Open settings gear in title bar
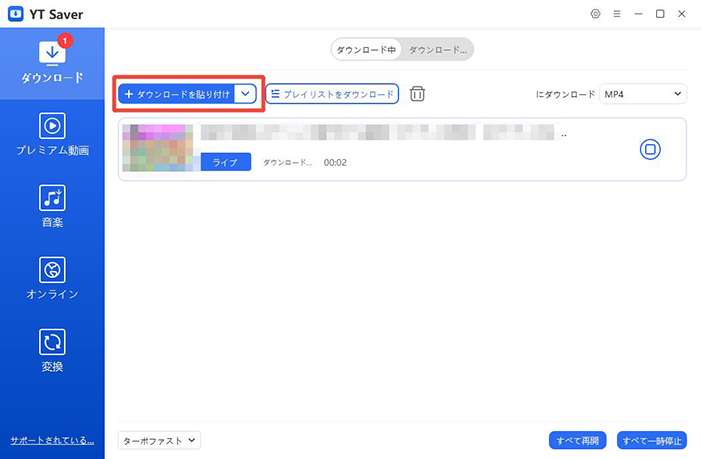 click(595, 14)
